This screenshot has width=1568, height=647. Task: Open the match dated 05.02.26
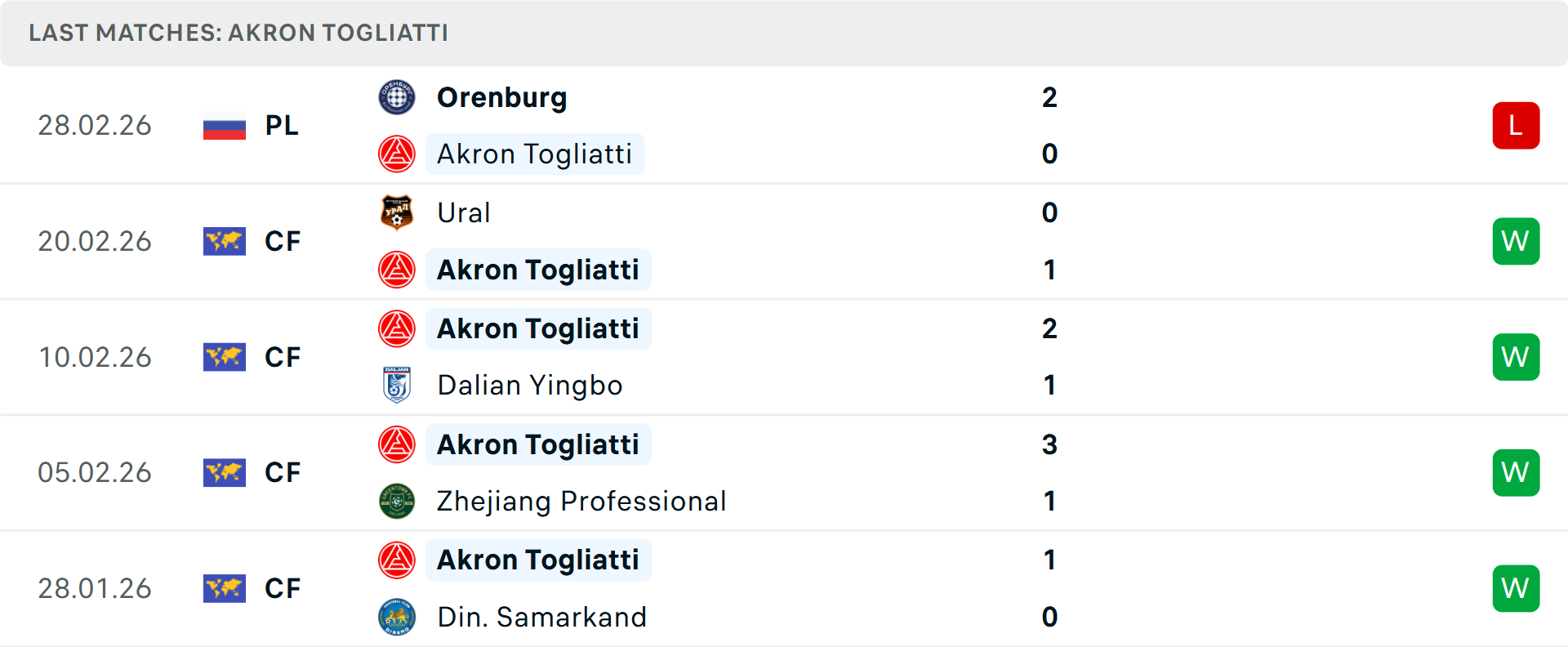[784, 473]
